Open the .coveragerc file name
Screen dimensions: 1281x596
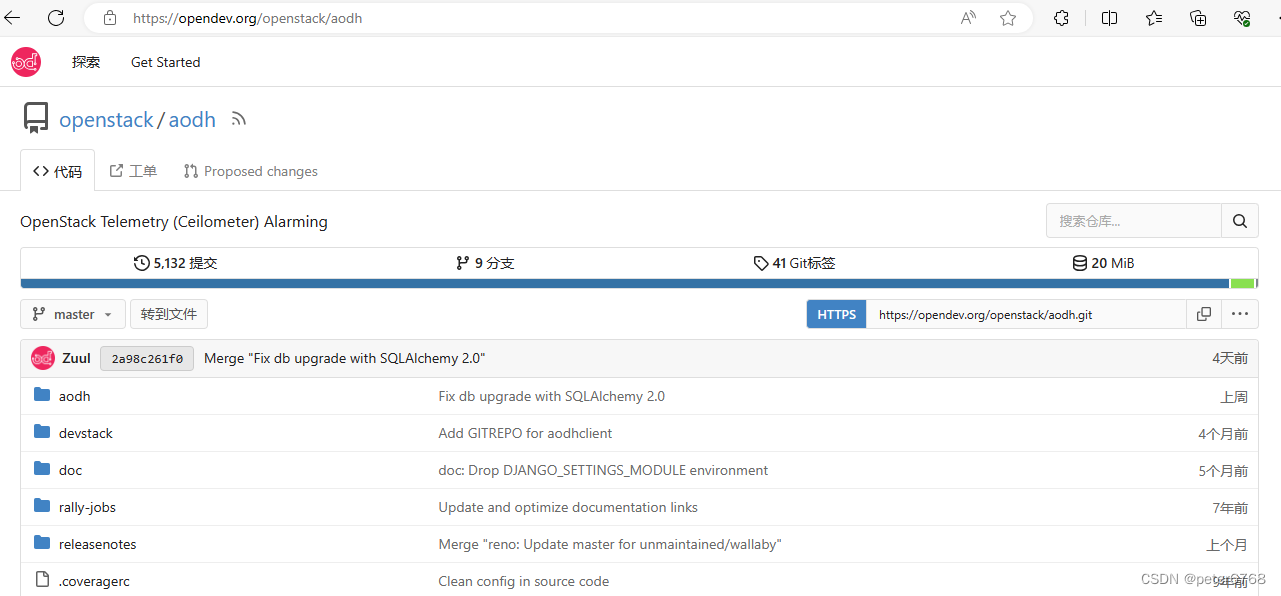point(95,581)
